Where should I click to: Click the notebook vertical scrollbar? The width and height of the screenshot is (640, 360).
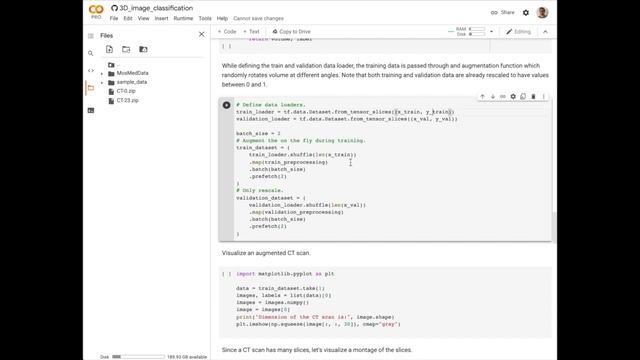[x=554, y=227]
